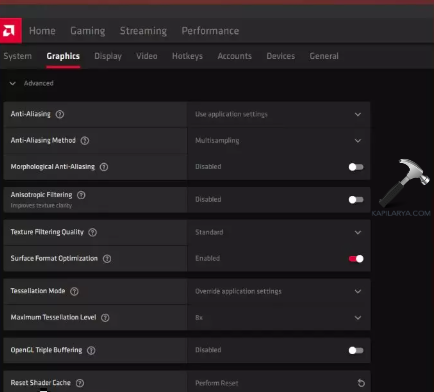Open the Video sub-tab

147,56
